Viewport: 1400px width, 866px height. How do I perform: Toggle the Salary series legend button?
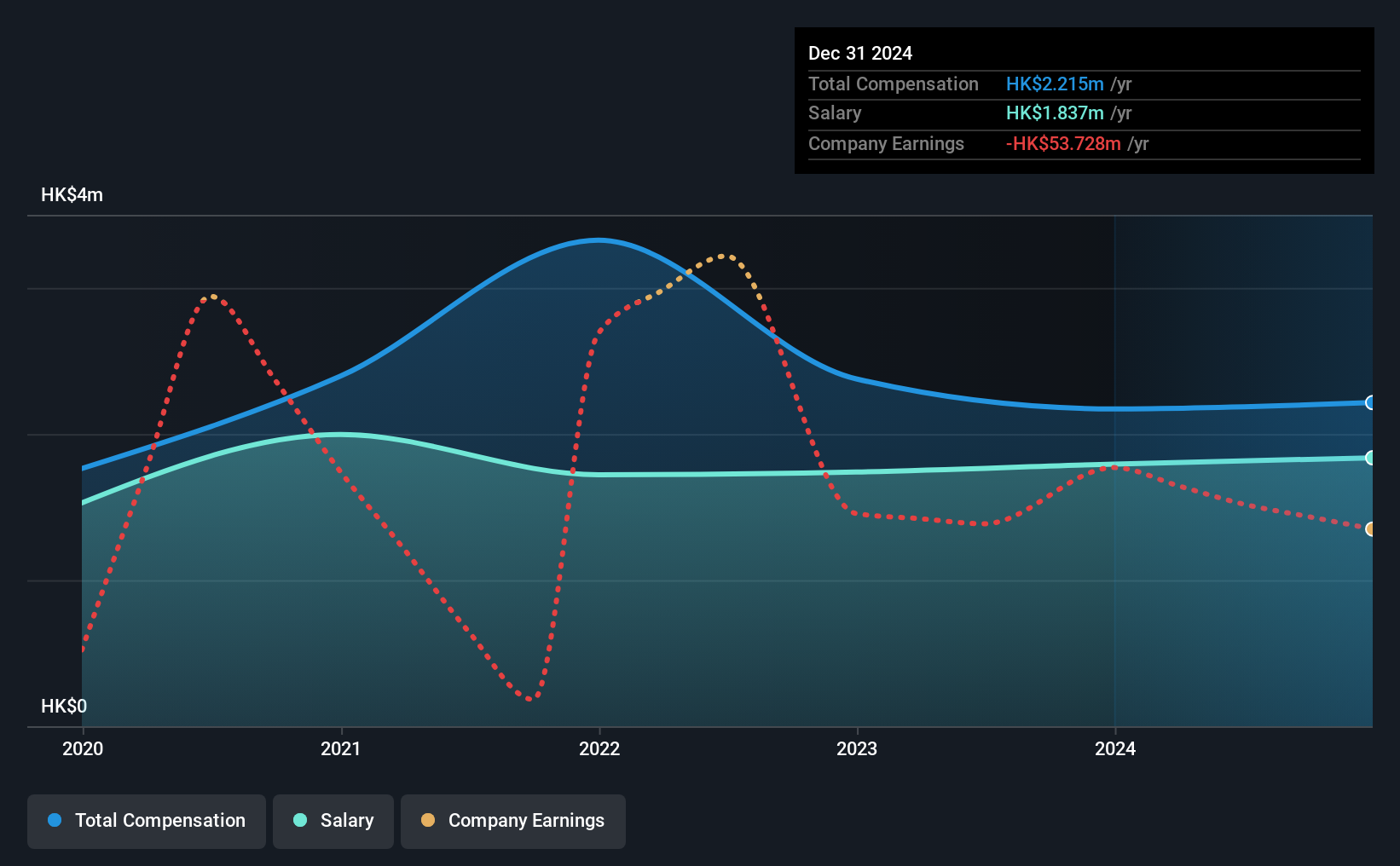coord(333,821)
